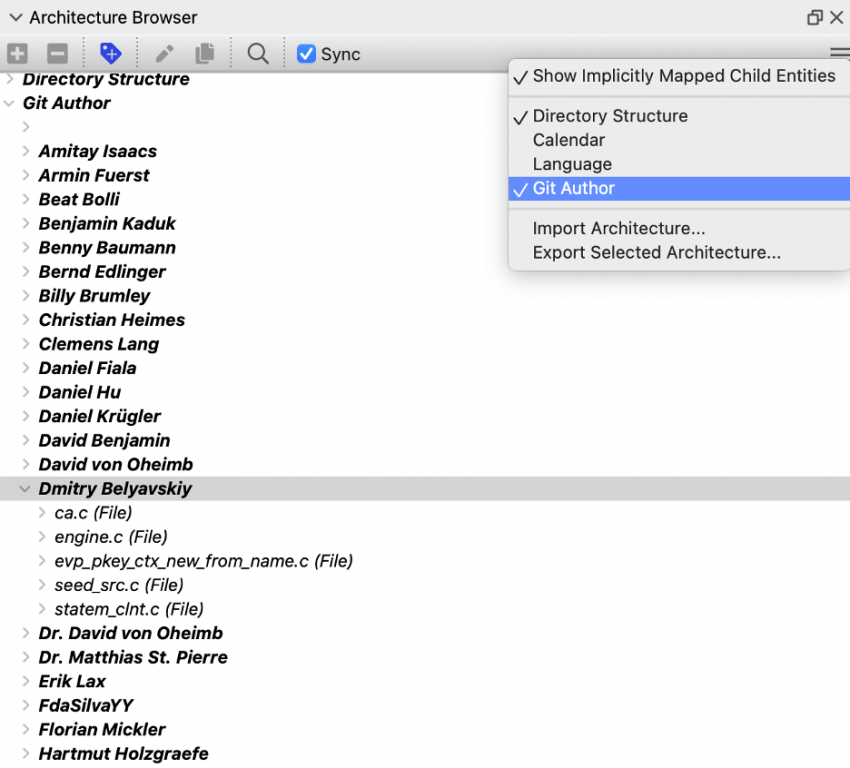Click Export Selected Architecture... entry

click(656, 253)
